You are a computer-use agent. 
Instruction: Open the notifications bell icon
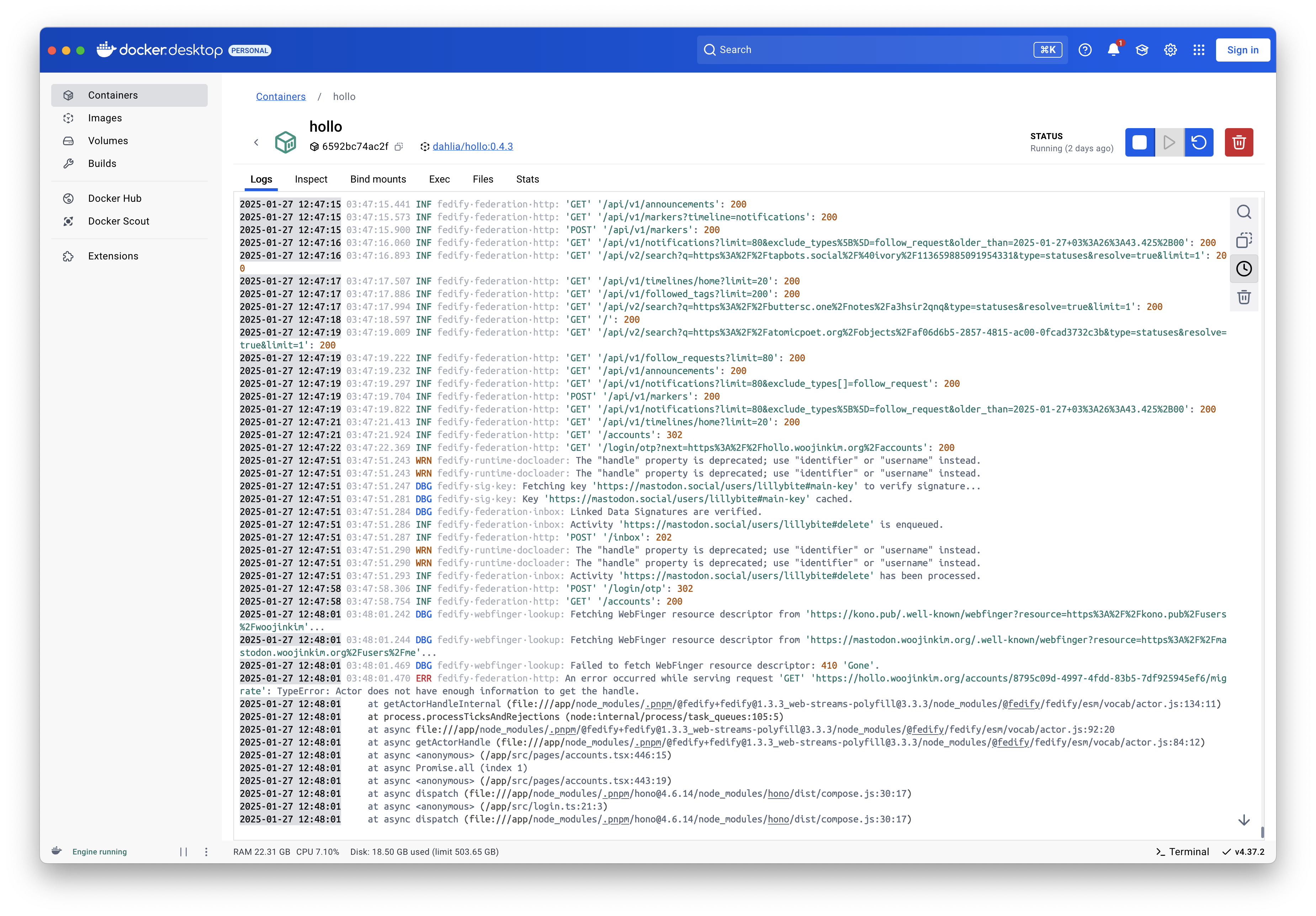pyautogui.click(x=1113, y=50)
